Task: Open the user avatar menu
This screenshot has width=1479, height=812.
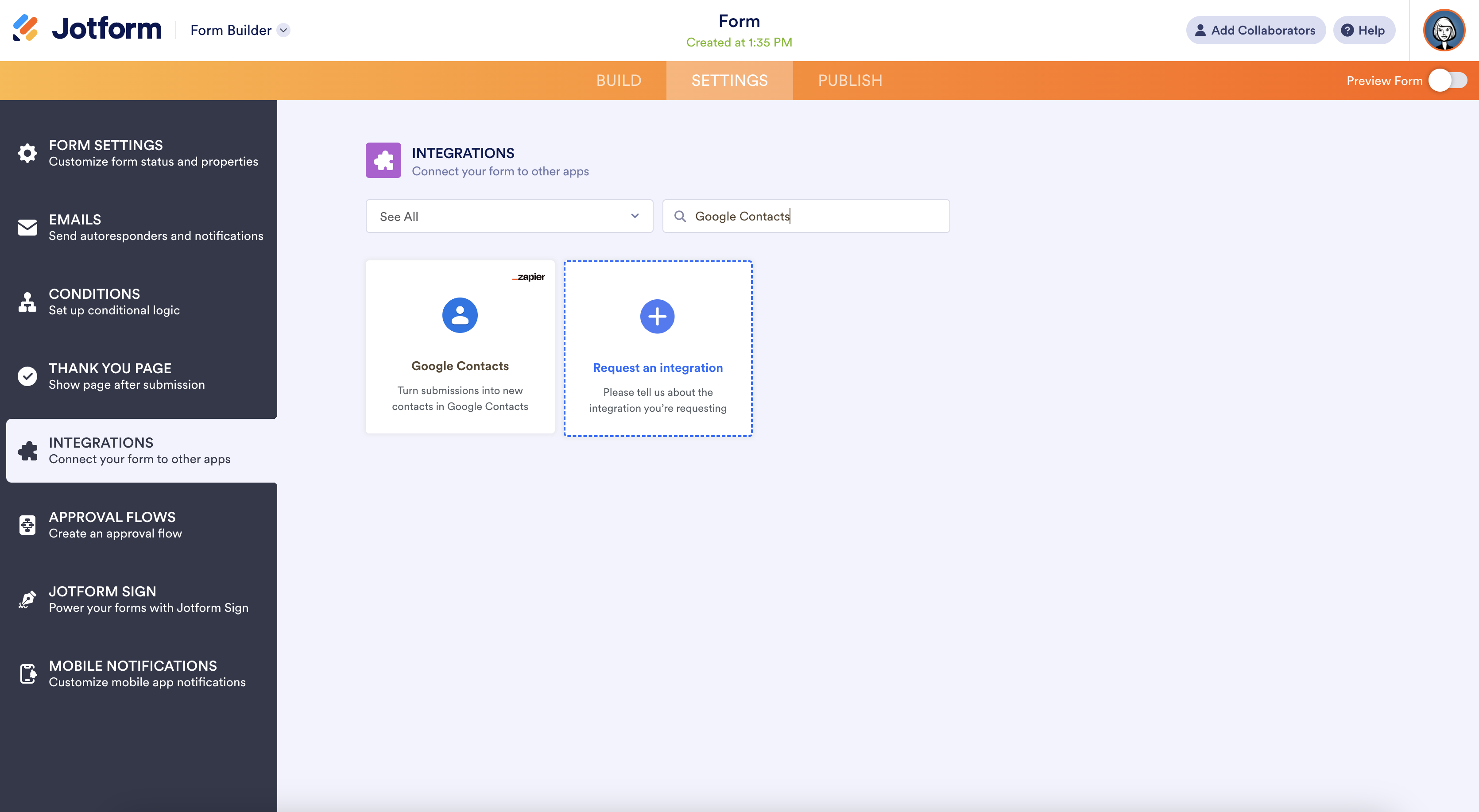Action: click(x=1444, y=30)
